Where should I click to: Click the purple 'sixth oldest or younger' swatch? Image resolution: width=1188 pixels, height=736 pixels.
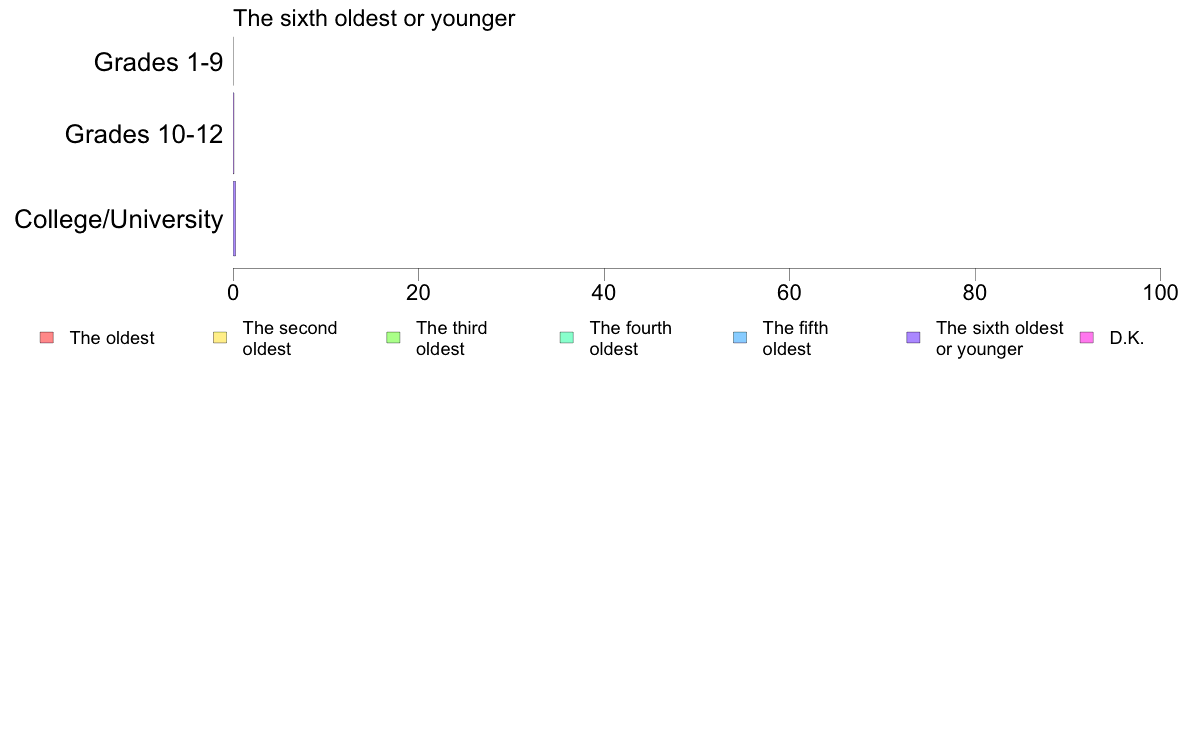pos(914,337)
